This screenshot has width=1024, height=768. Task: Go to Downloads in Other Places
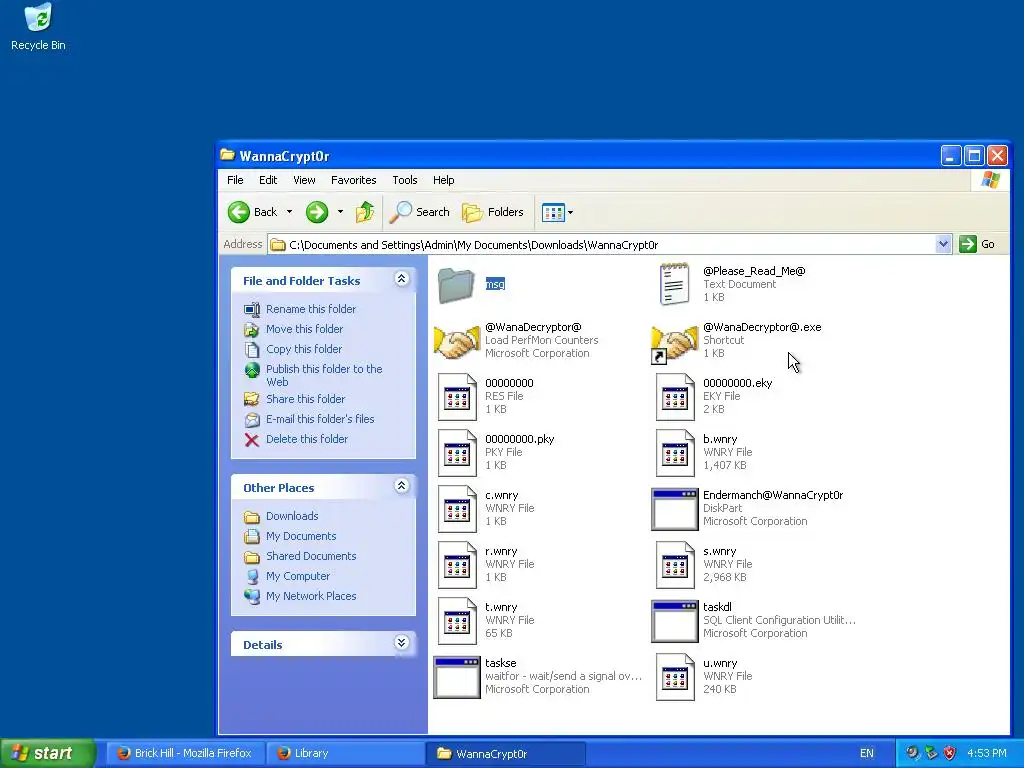tap(292, 516)
